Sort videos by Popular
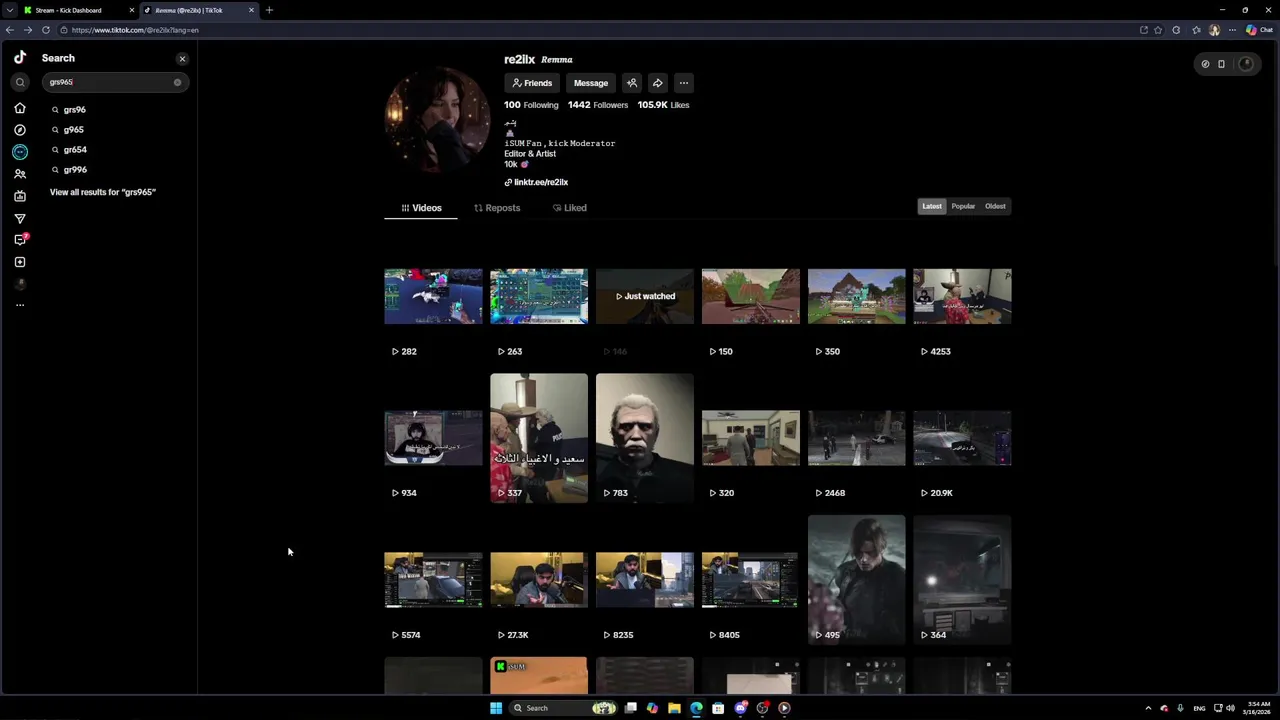The height and width of the screenshot is (720, 1280). (x=963, y=206)
